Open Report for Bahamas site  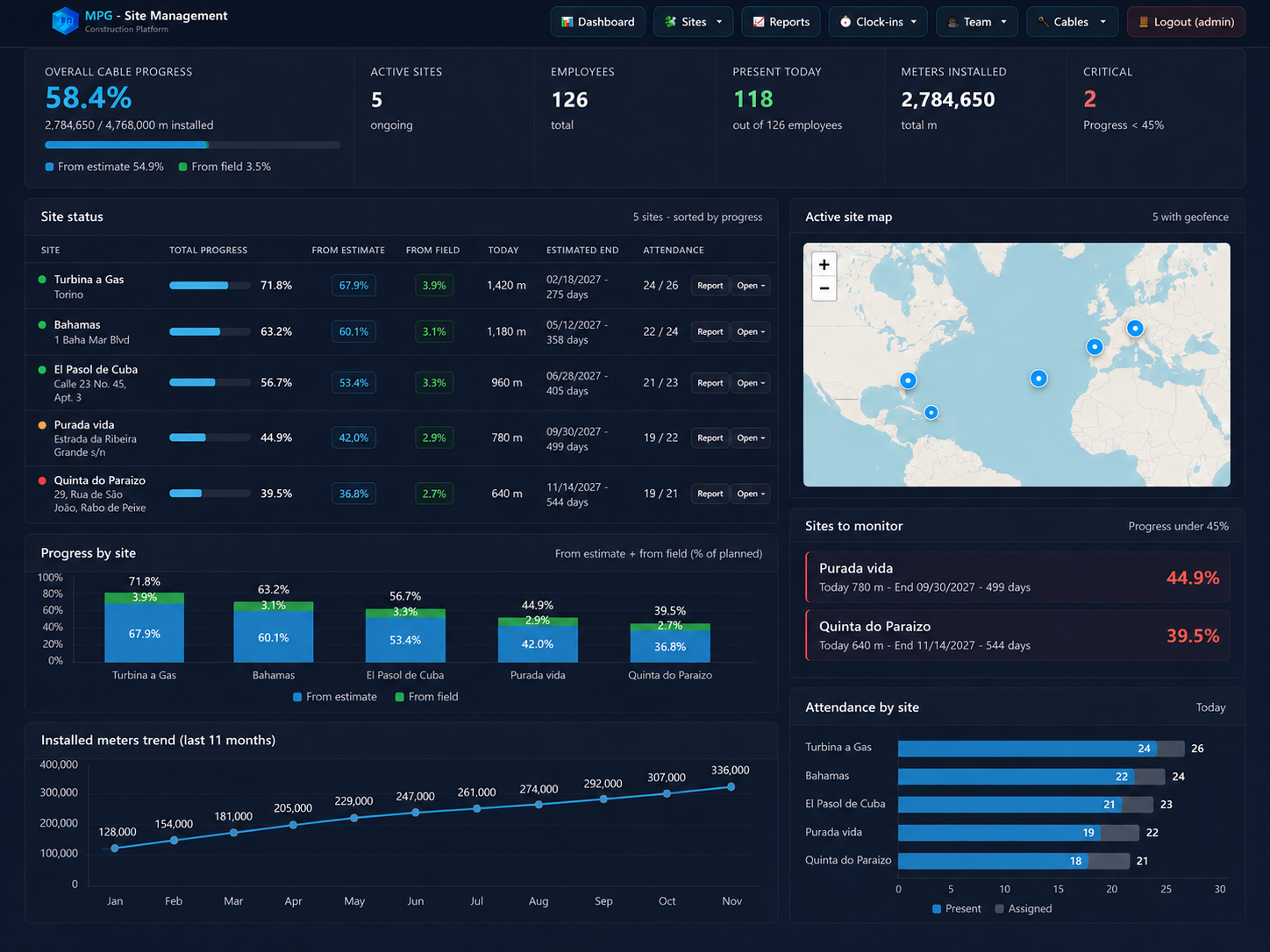pos(710,331)
